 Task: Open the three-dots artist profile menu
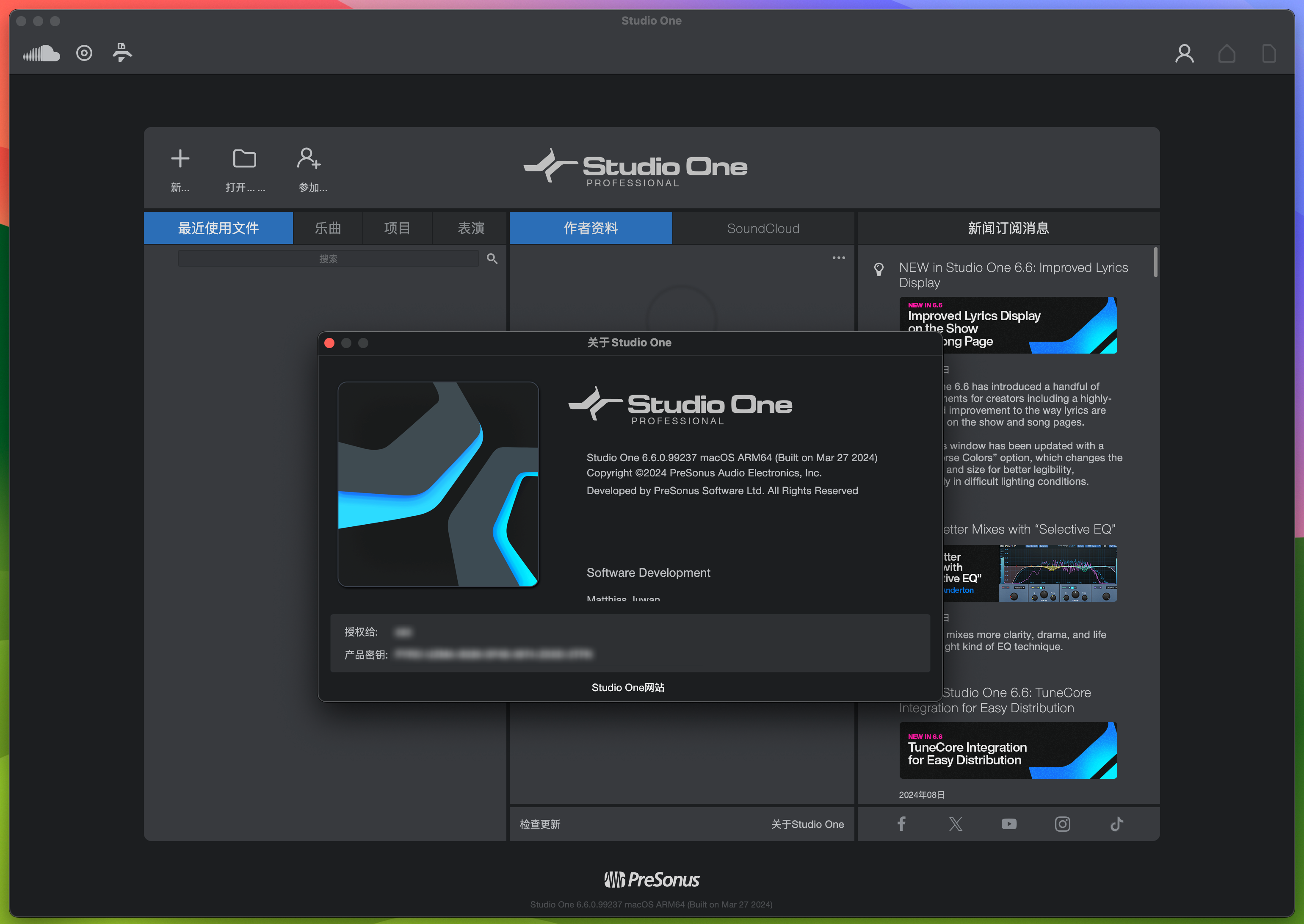[838, 258]
